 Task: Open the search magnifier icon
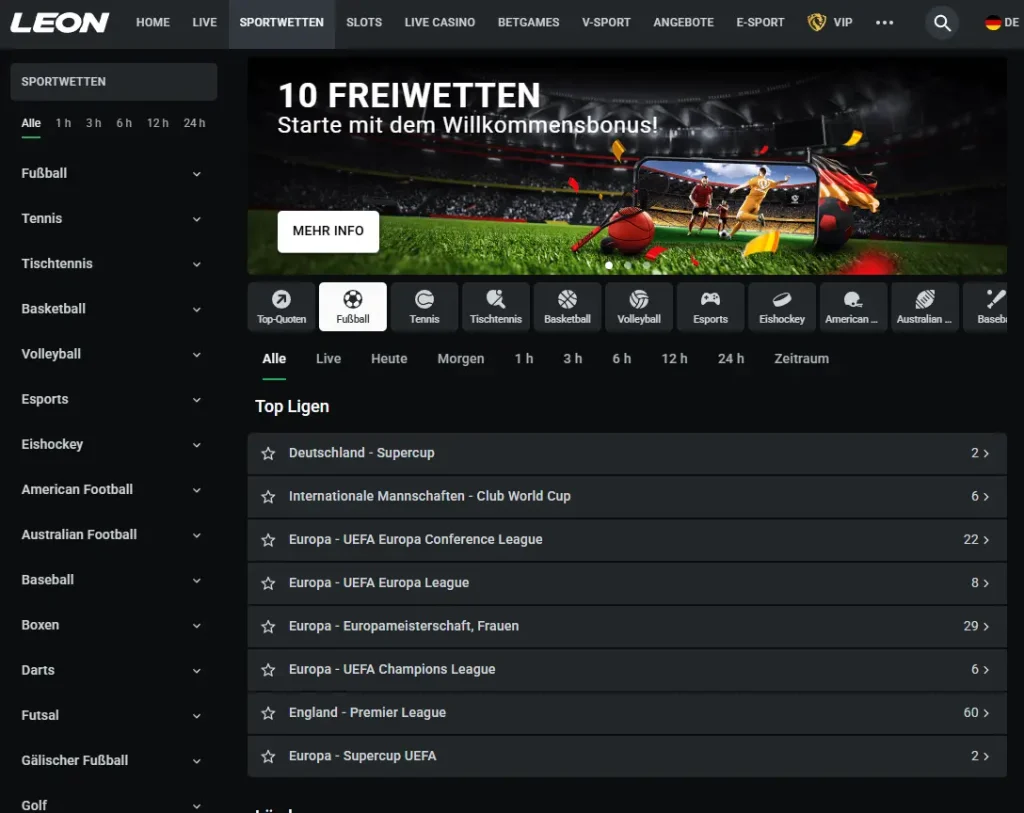(x=942, y=23)
